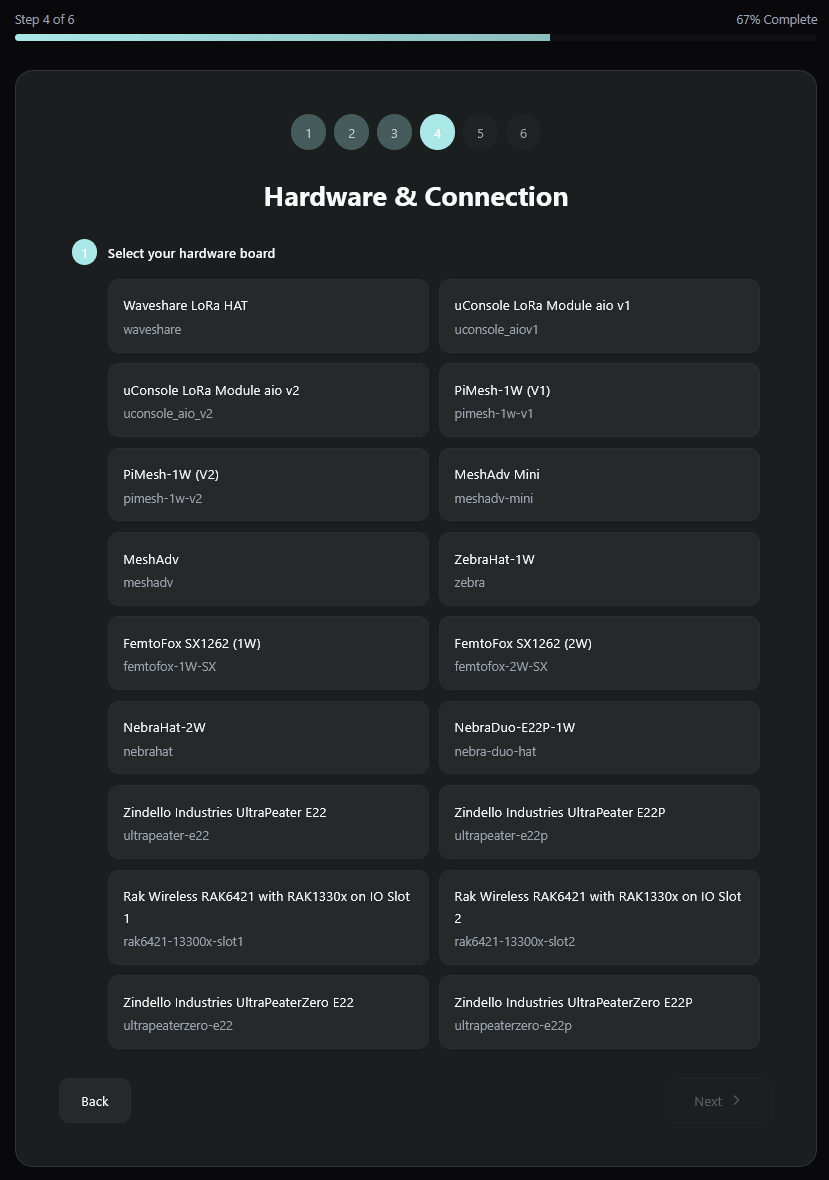Go to wizard step 1 circle
Viewport: 829px width, 1180px height.
click(x=308, y=132)
